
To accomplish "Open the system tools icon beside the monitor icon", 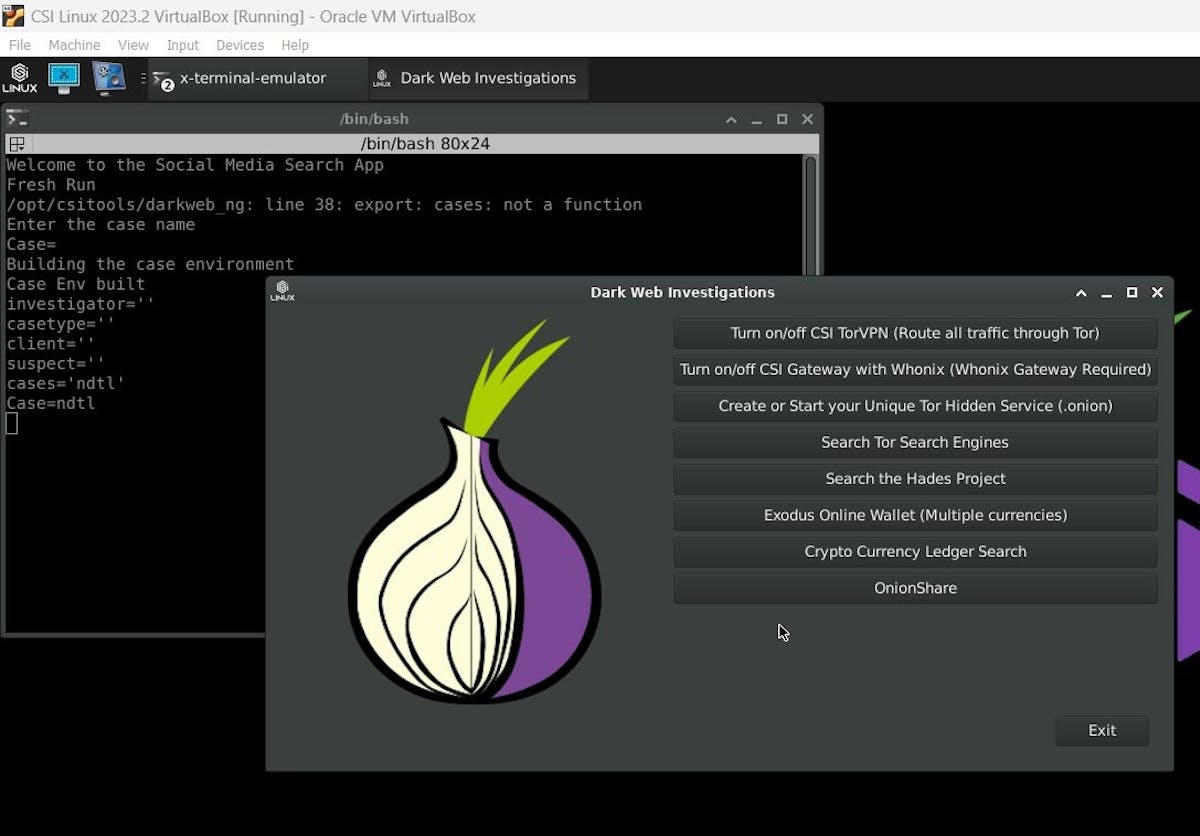I will pos(106,78).
